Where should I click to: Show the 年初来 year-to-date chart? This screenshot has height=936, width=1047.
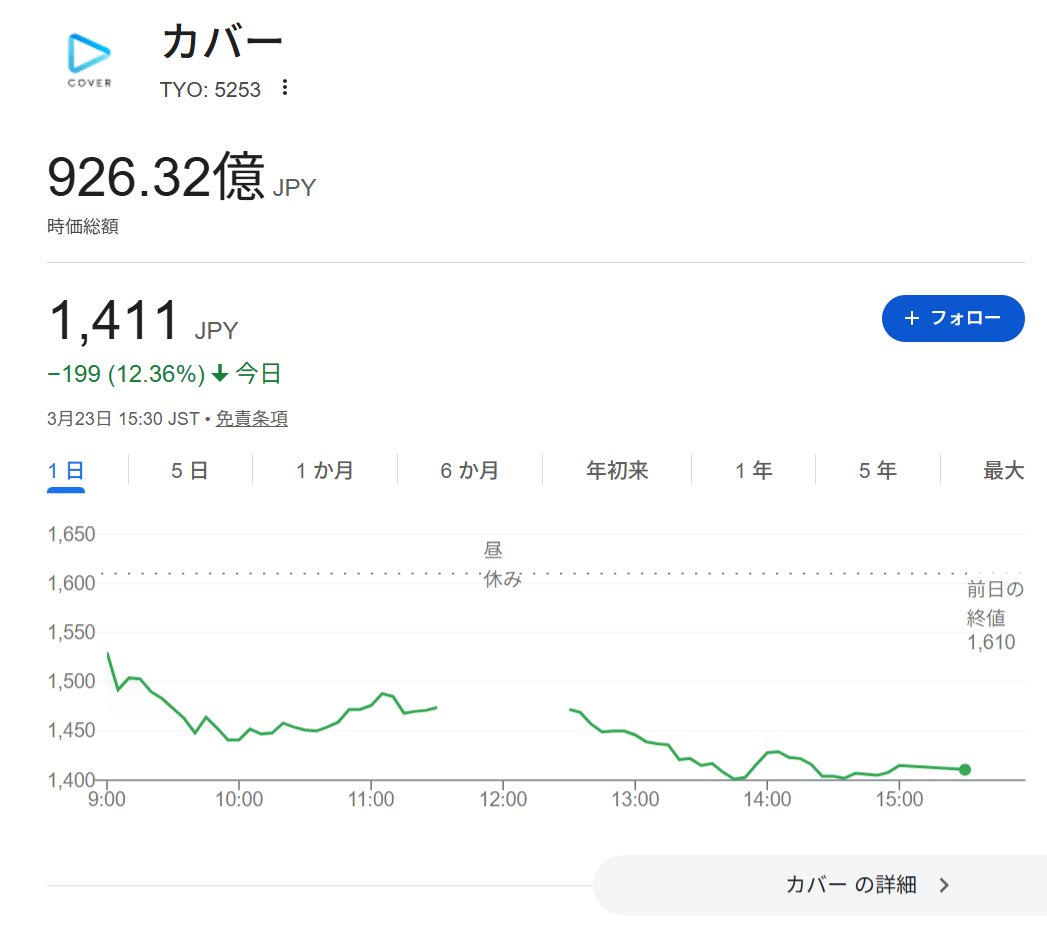(617, 470)
